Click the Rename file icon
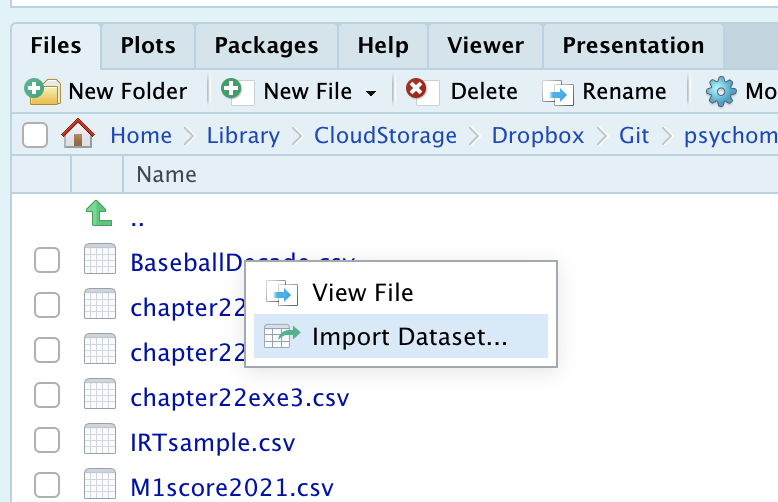 pos(557,92)
